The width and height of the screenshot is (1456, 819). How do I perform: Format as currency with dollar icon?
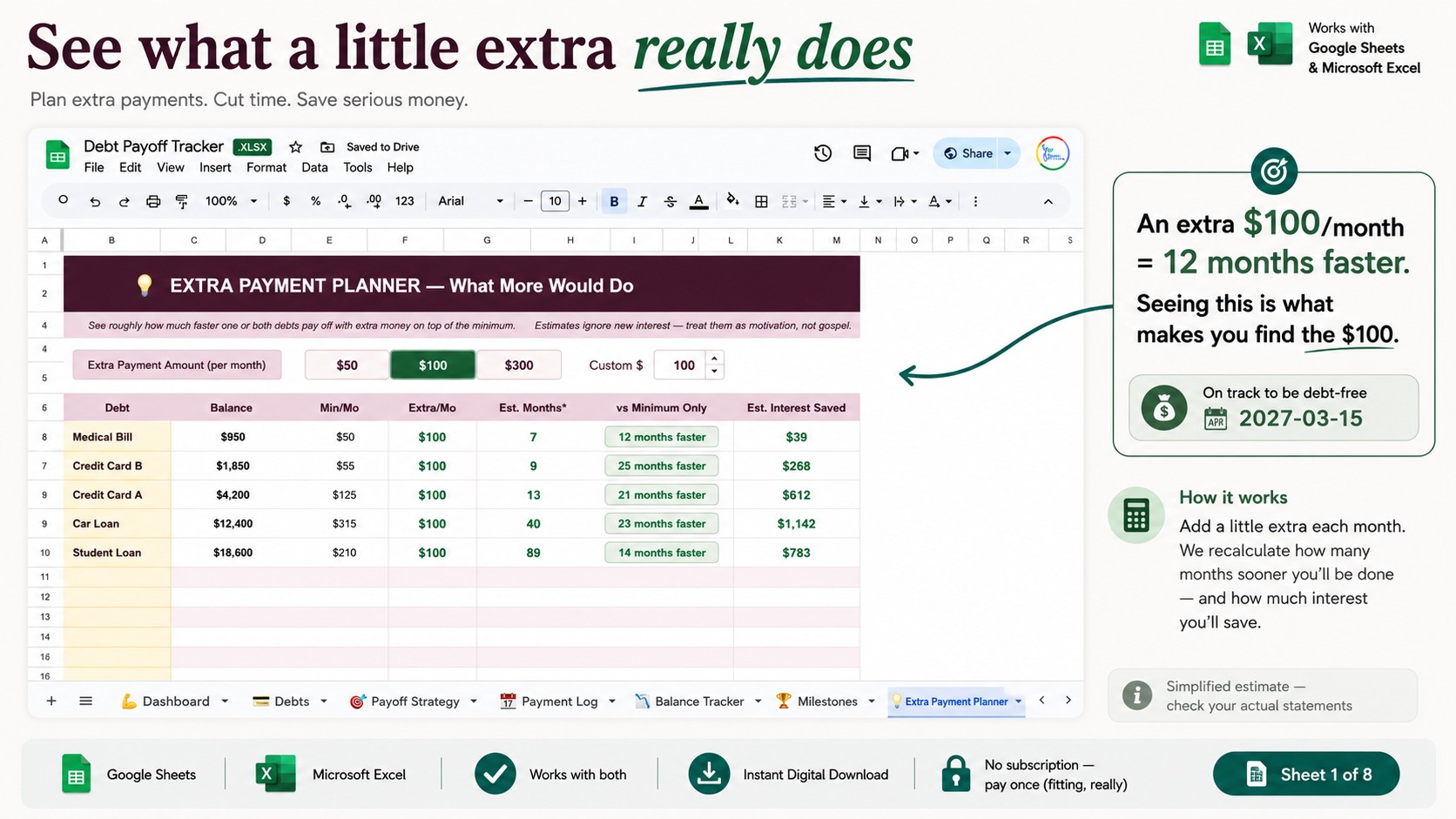286,201
